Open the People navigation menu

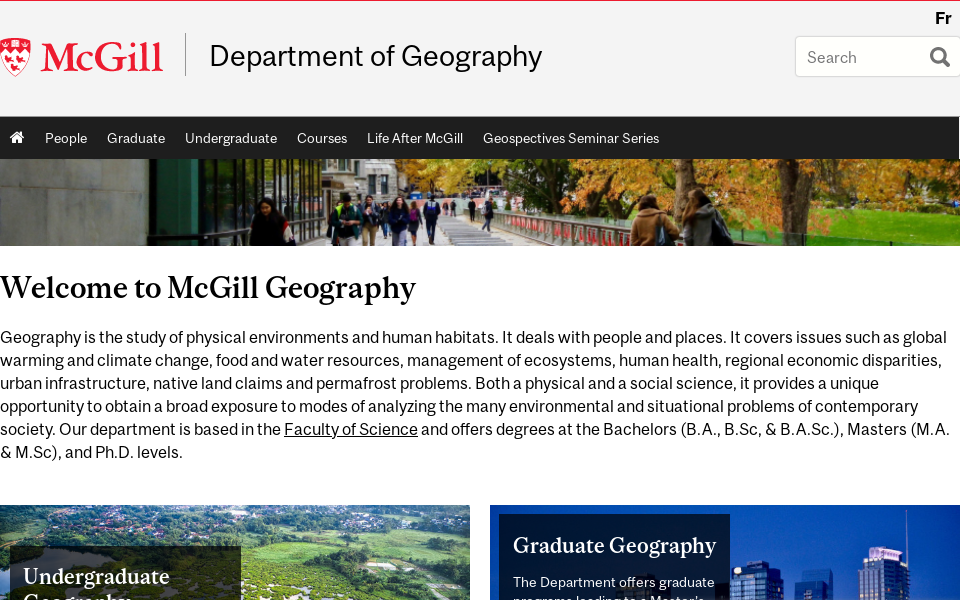[66, 138]
